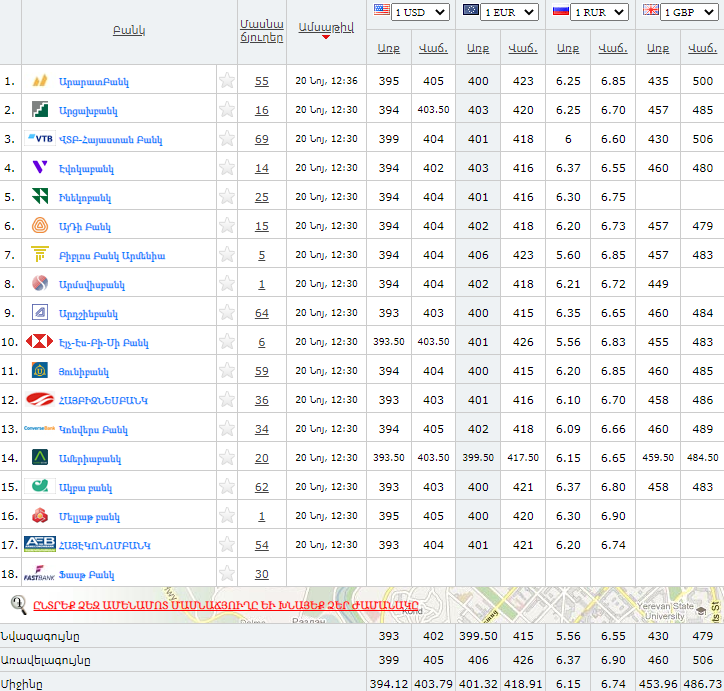Sort table by bank name column header
This screenshot has width=724, height=691.
[x=129, y=30]
